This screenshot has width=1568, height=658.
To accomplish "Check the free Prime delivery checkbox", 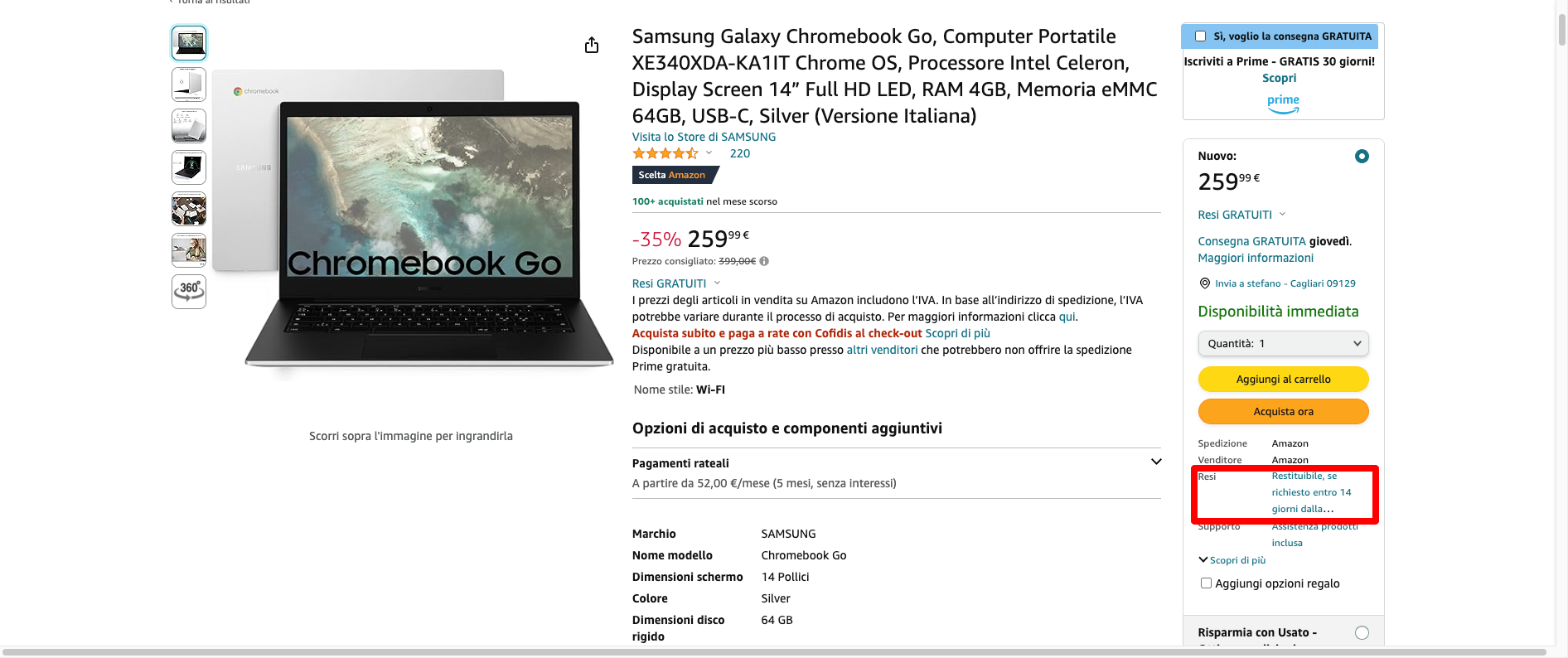I will click(x=1200, y=36).
